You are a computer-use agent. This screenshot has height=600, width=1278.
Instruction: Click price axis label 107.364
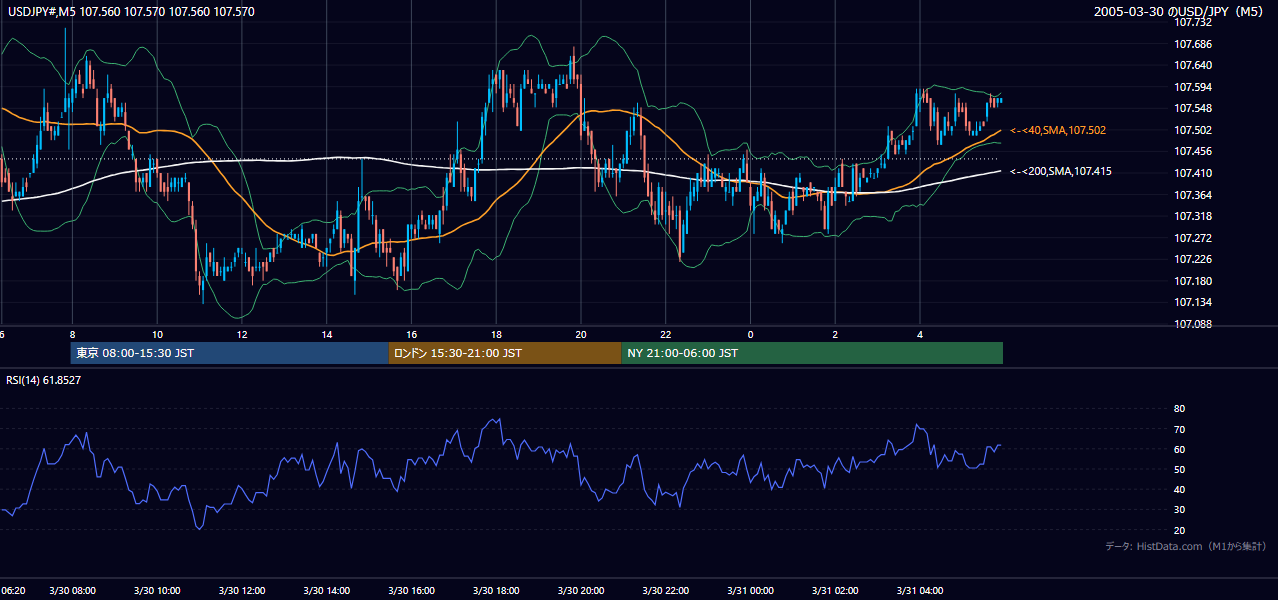coord(1193,195)
